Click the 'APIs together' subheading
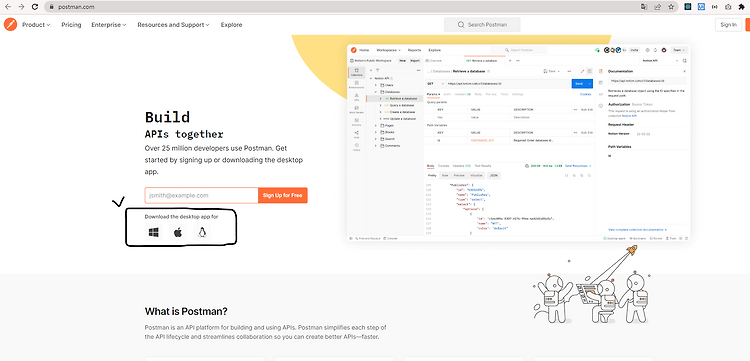The width and height of the screenshot is (750, 361). 184,134
